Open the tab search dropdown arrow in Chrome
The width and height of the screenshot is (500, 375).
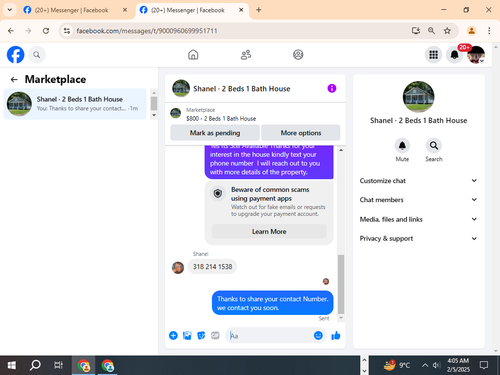click(10, 10)
